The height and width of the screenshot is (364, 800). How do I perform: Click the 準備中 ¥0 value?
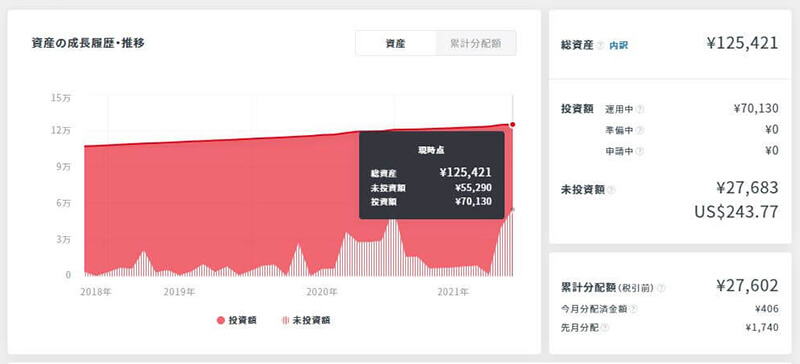tap(772, 130)
